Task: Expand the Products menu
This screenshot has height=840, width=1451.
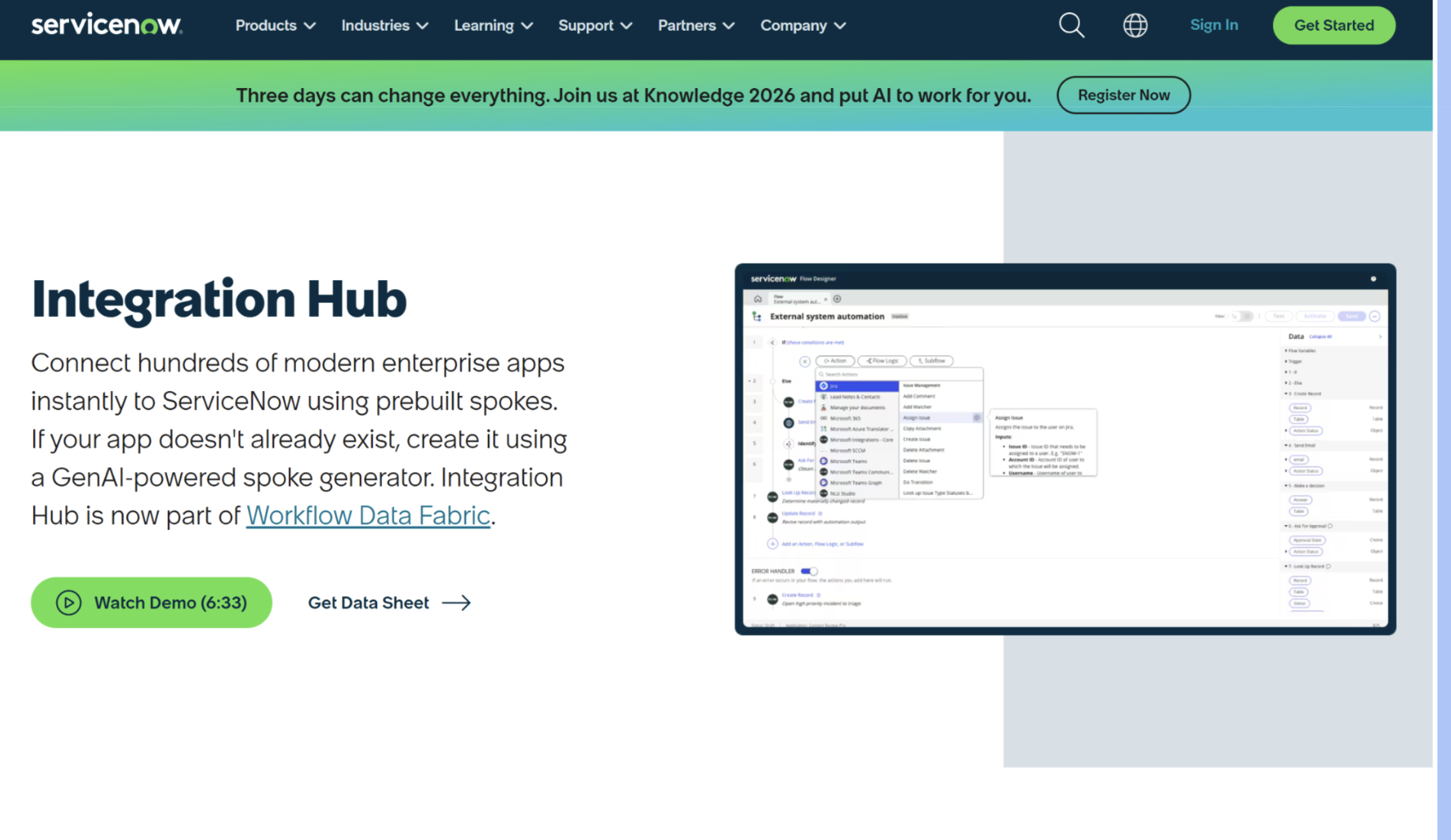Action: pyautogui.click(x=276, y=26)
